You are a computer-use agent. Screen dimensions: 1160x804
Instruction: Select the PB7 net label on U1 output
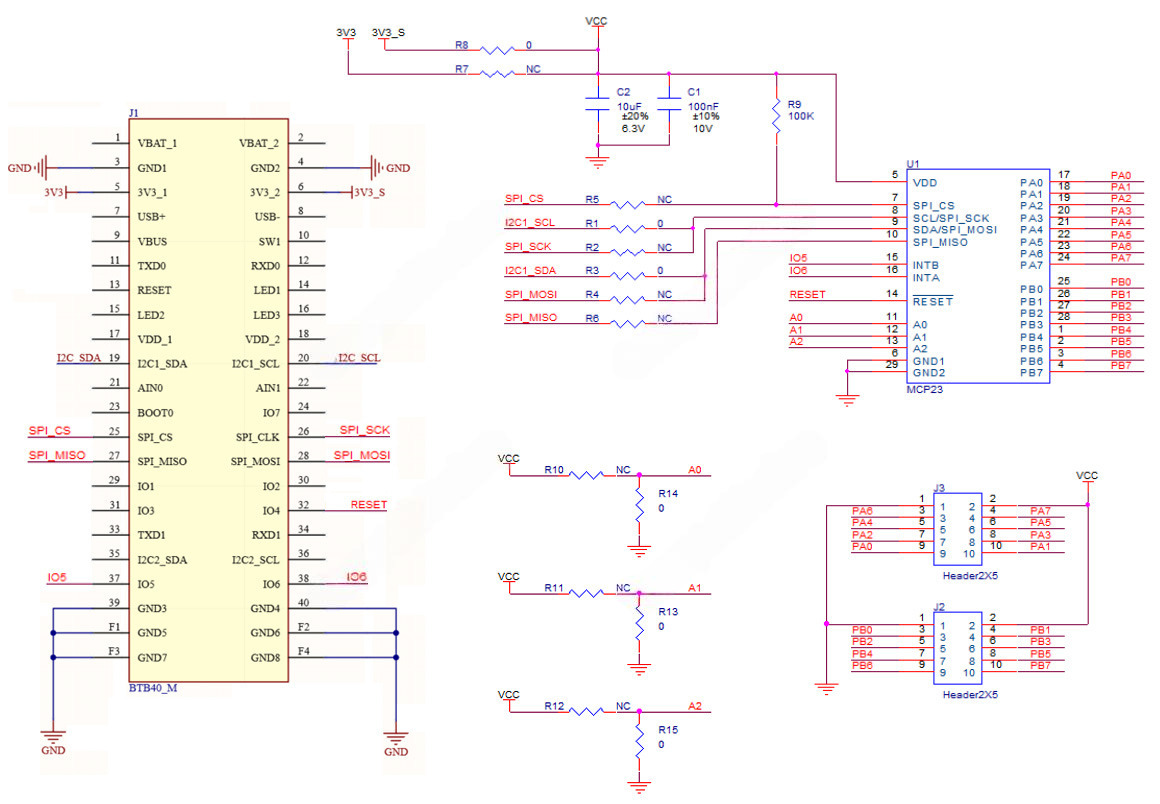[x=1120, y=366]
